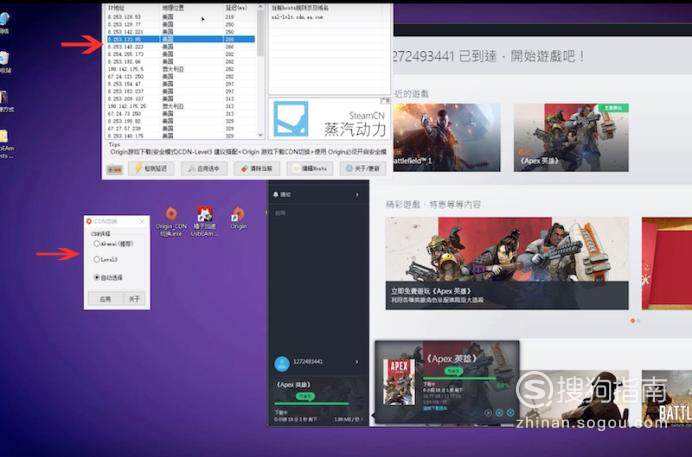This screenshot has height=457, width=692.
Task: Click the 编辑Hosts button
Action: pyautogui.click(x=310, y=169)
